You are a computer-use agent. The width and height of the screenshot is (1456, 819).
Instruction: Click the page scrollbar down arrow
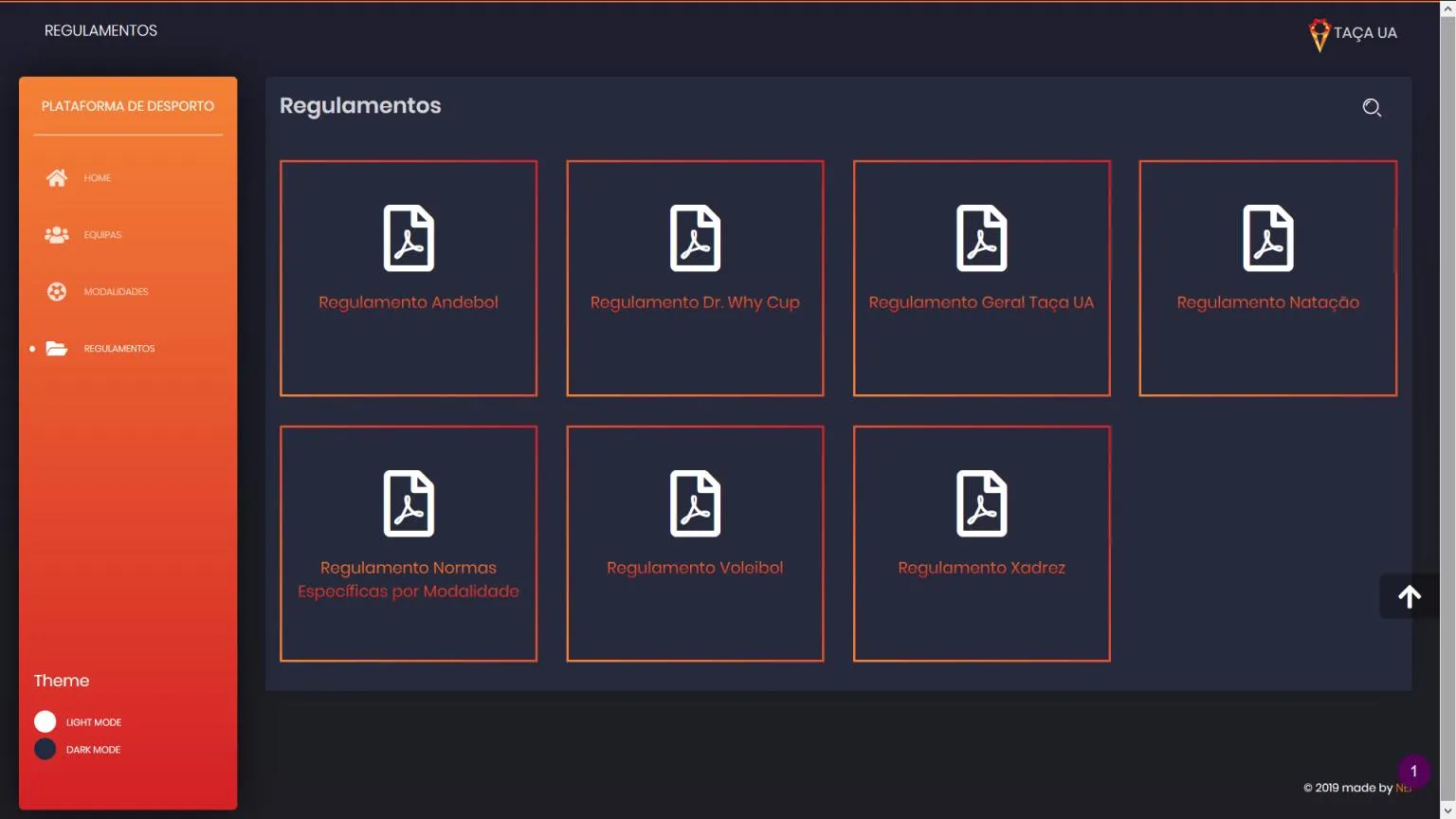[x=1447, y=810]
